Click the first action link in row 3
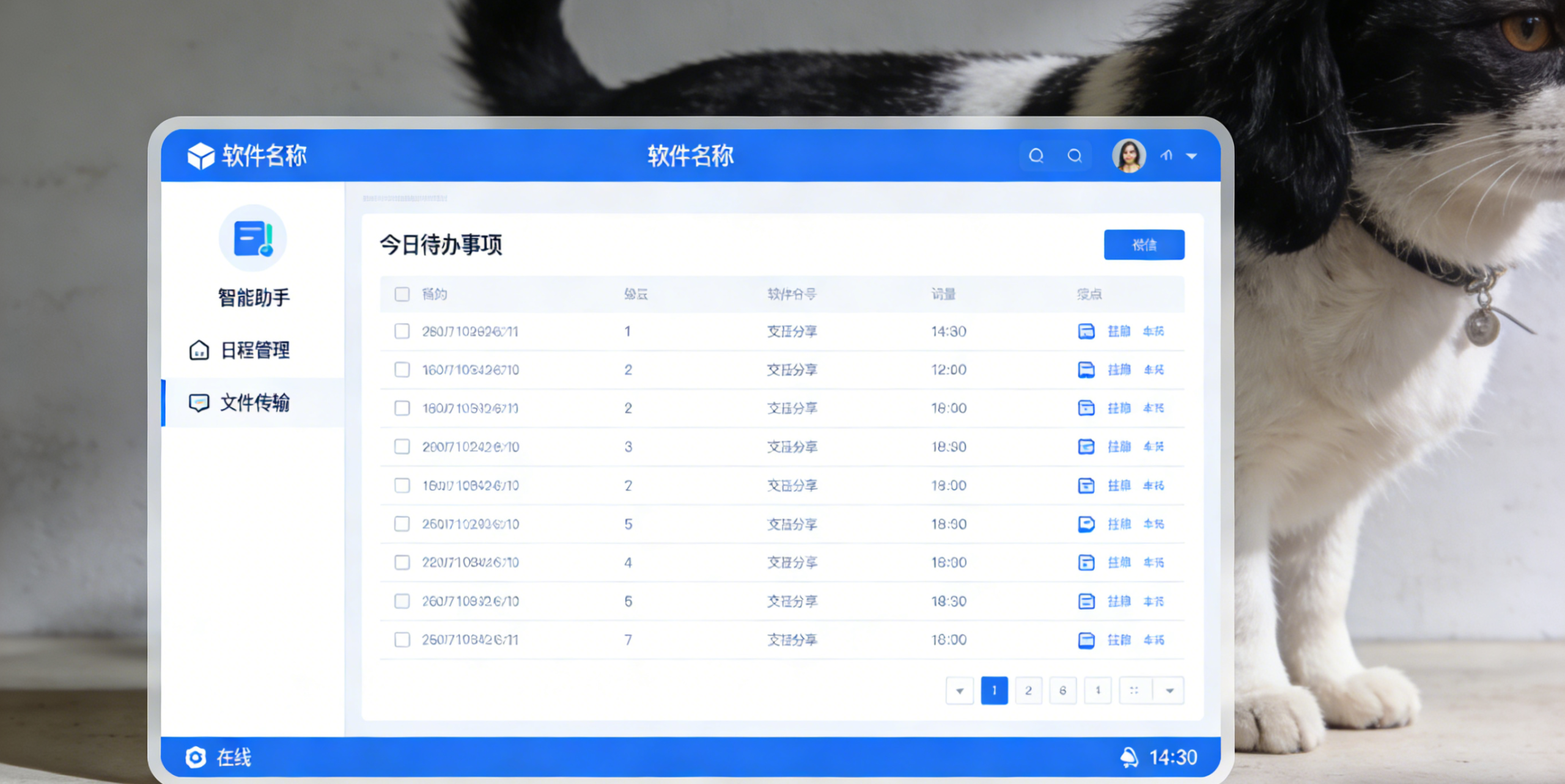 point(1119,408)
